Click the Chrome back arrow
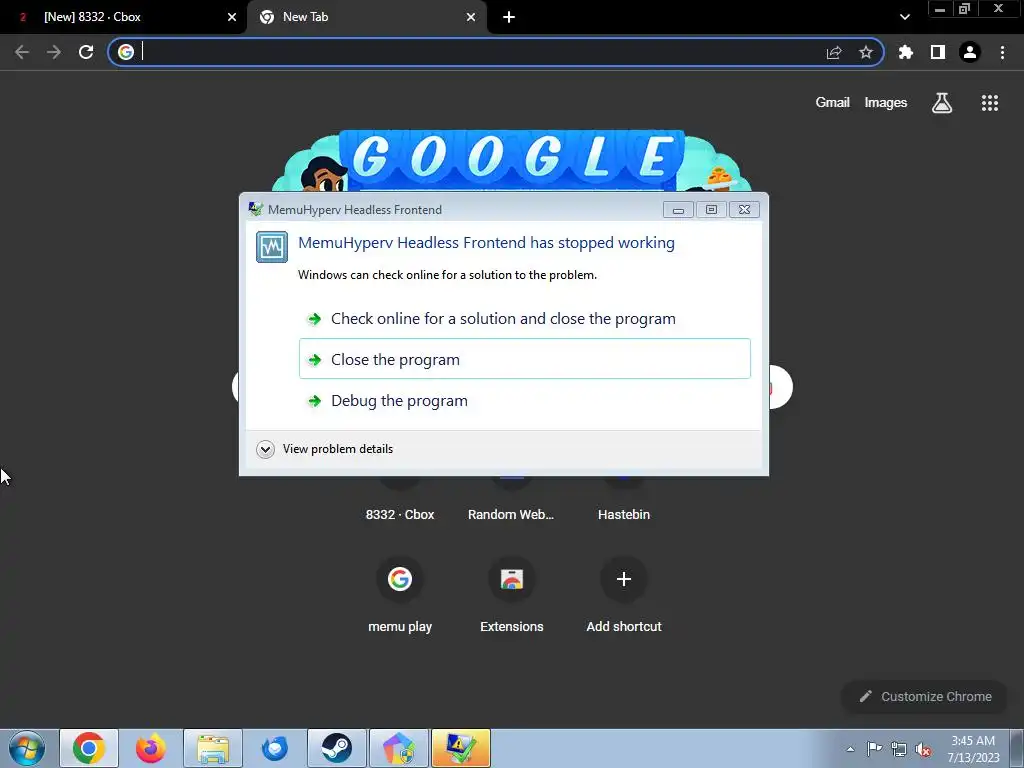Viewport: 1024px width, 768px height. pyautogui.click(x=22, y=52)
